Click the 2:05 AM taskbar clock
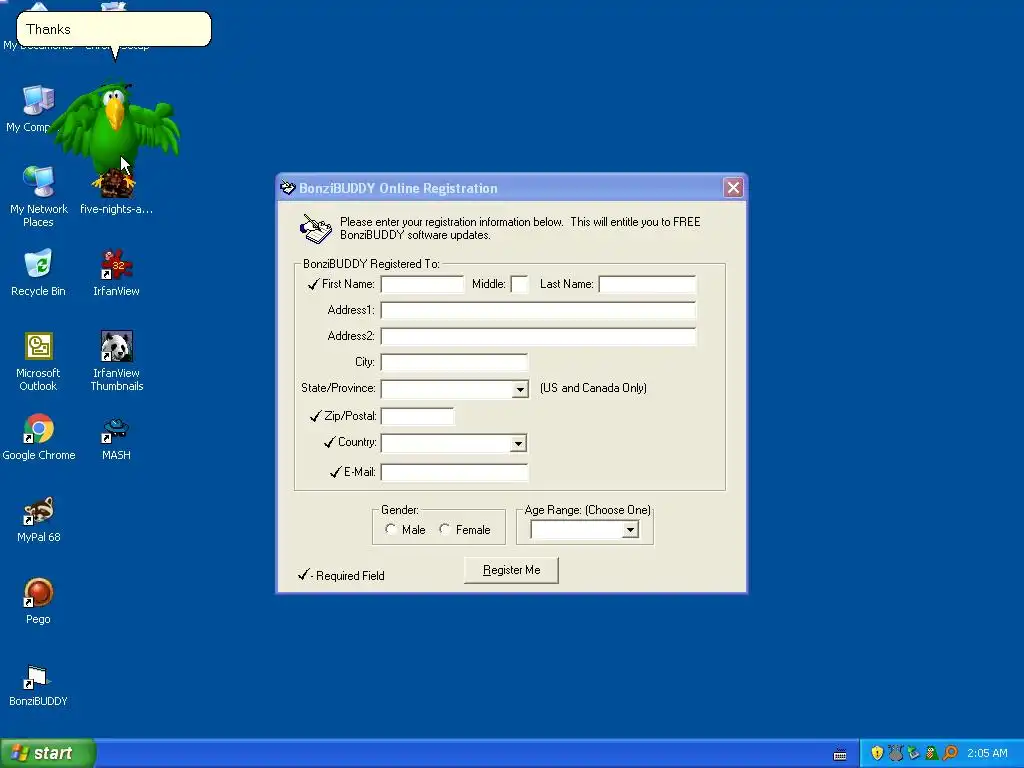This screenshot has width=1024, height=768. [x=987, y=753]
